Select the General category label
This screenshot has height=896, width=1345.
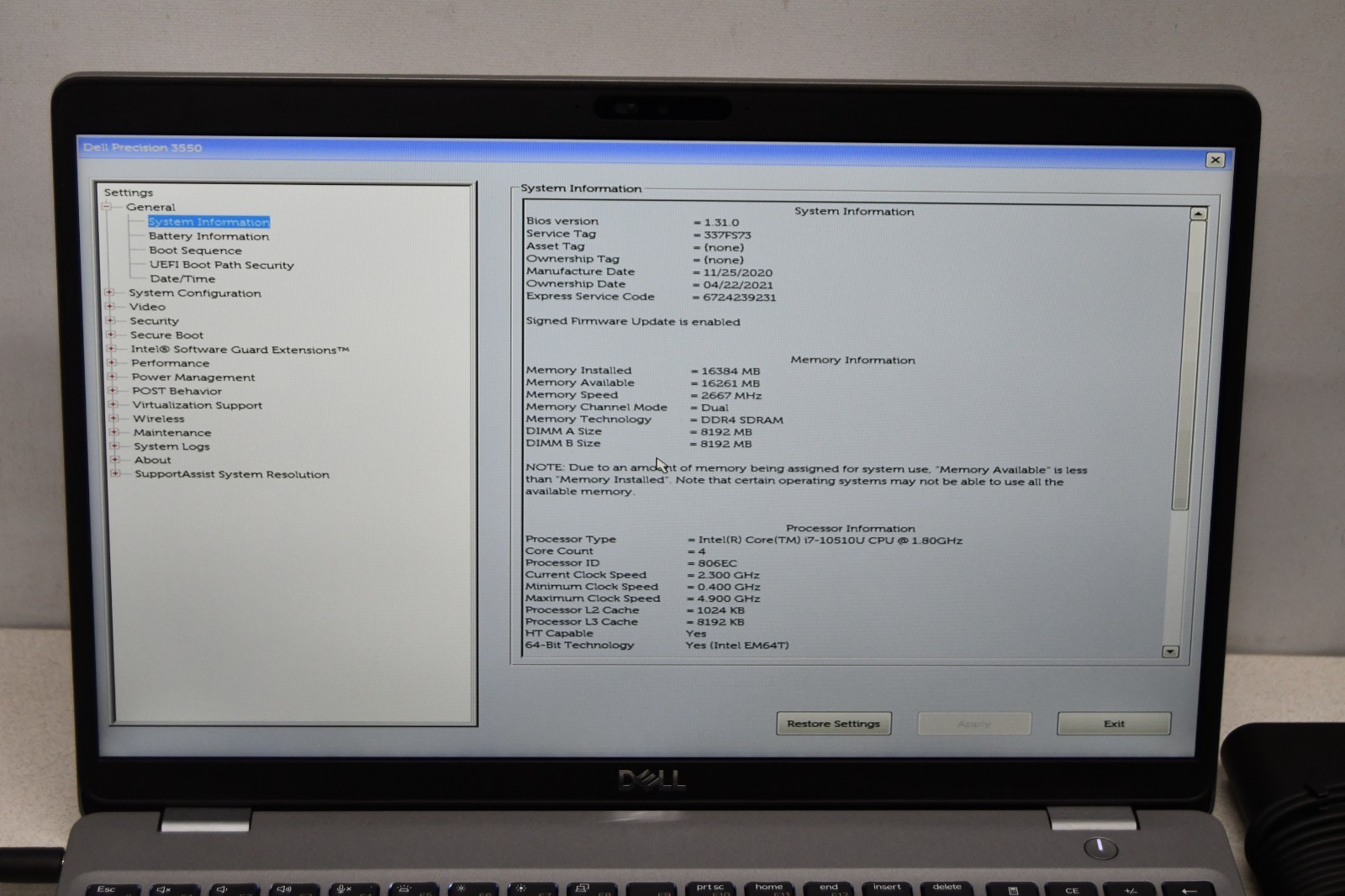(x=150, y=207)
